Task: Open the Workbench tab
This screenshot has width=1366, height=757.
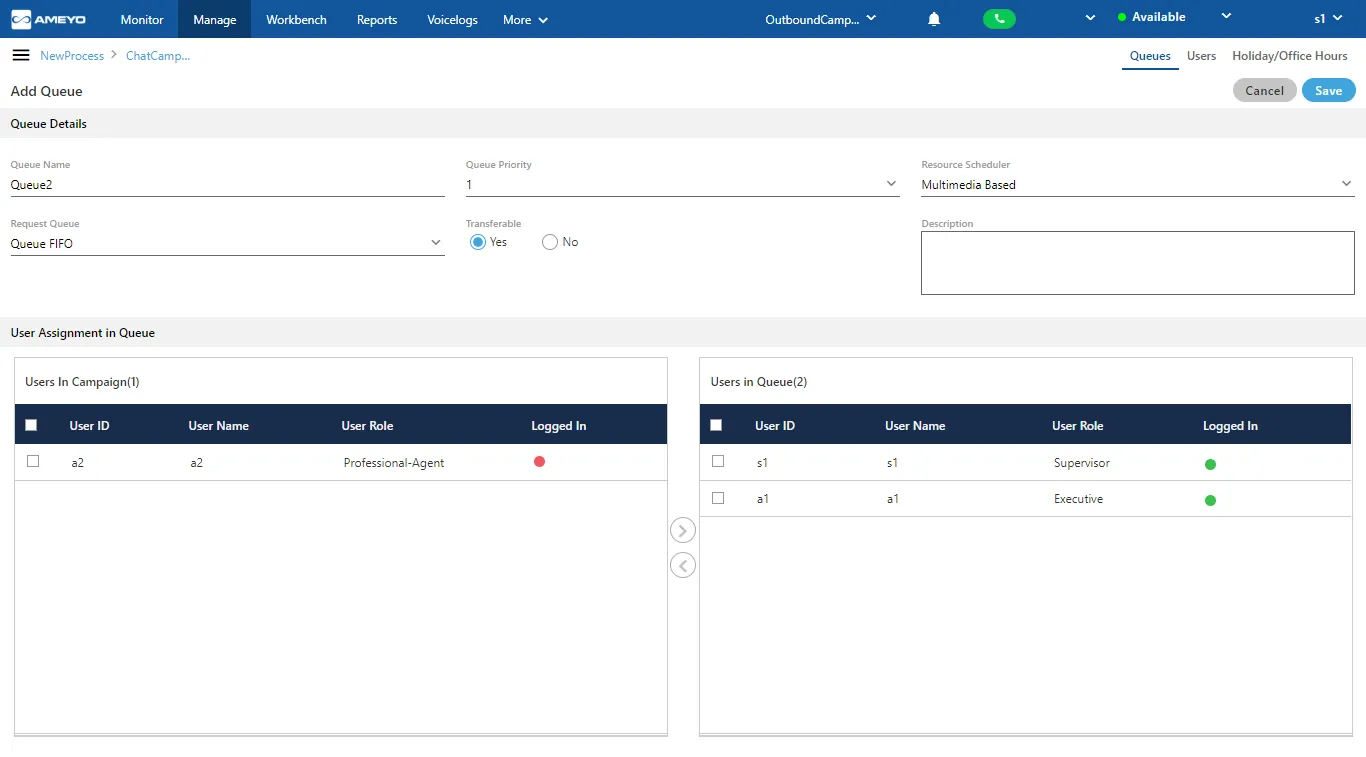Action: tap(296, 19)
